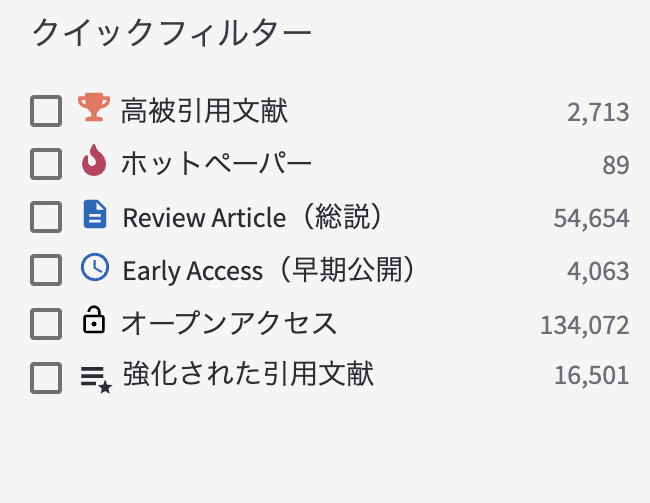
Task: Select the オープンアクセス checkbox
Action: pos(46,323)
